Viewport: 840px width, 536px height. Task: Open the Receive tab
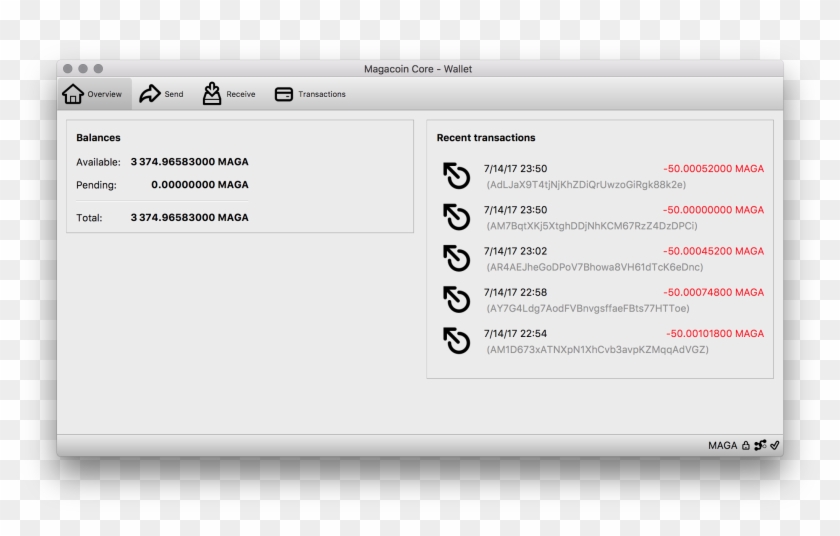click(x=229, y=94)
